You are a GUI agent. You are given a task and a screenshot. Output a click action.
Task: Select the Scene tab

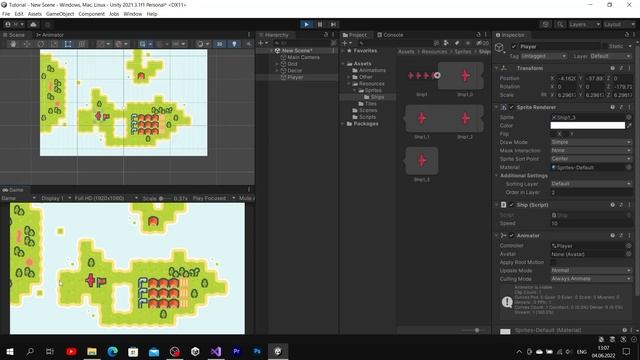pos(14,35)
